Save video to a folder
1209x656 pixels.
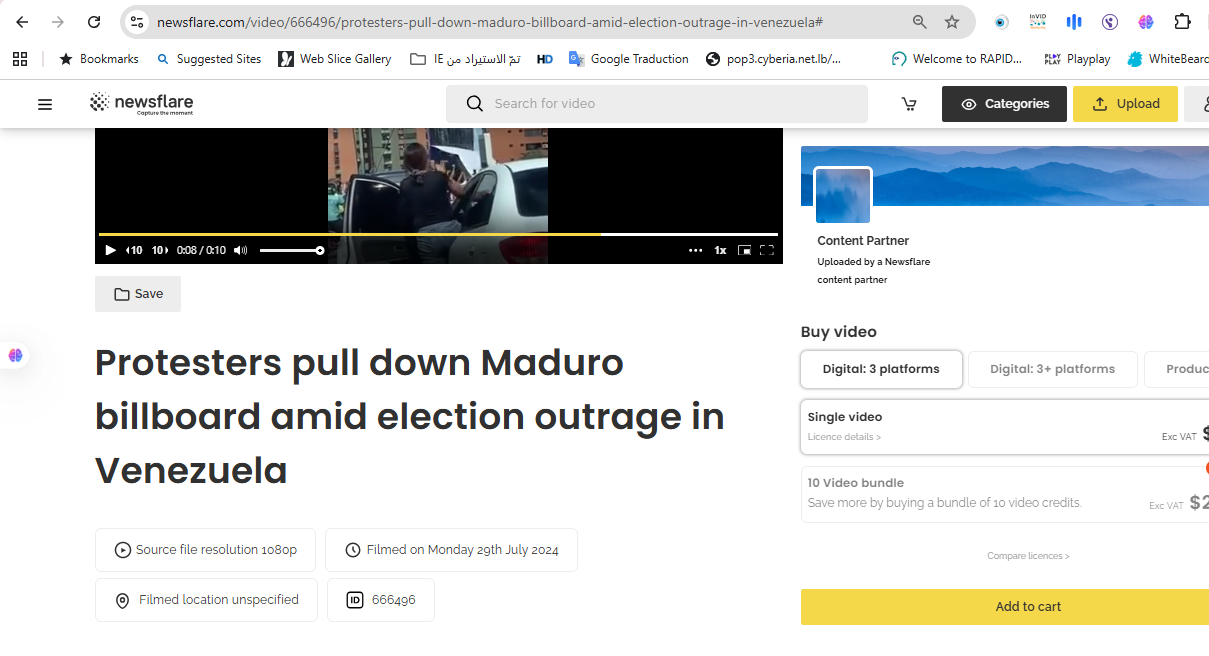coord(138,294)
